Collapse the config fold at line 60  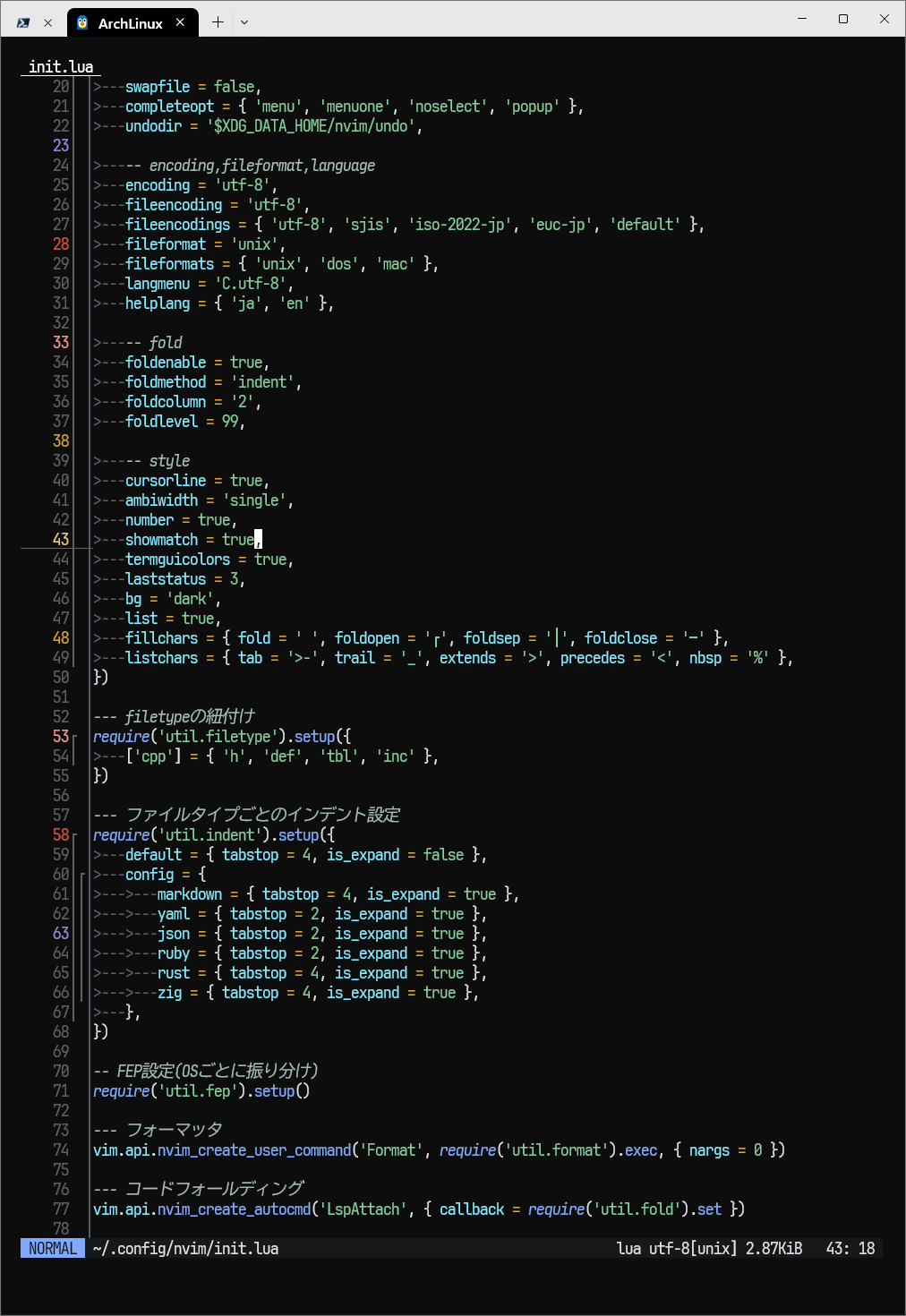[x=82, y=875]
